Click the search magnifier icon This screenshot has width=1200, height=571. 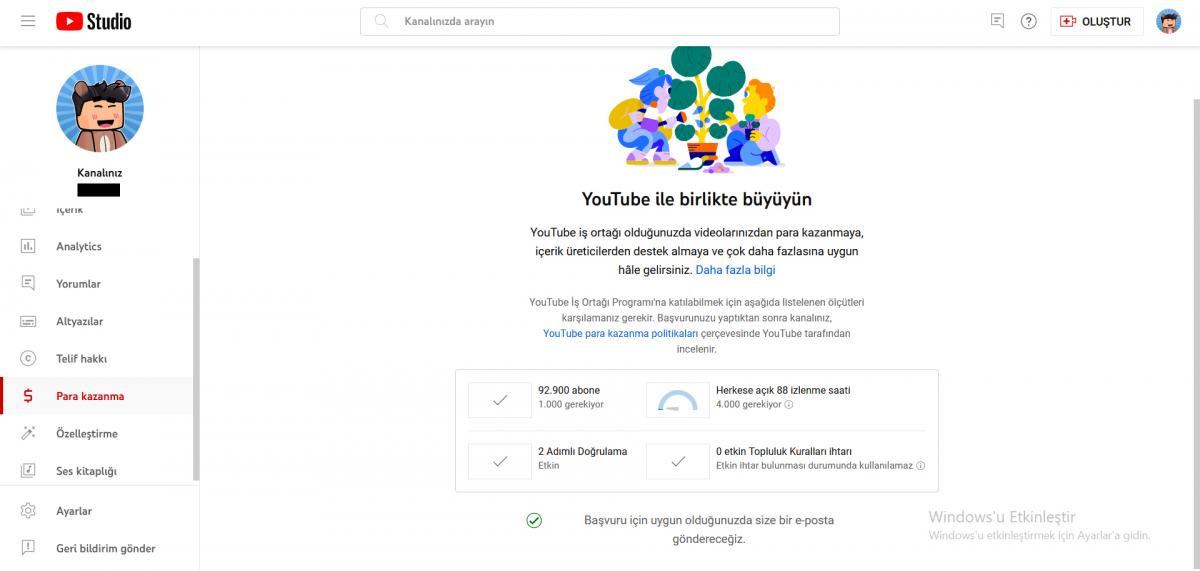(x=381, y=21)
